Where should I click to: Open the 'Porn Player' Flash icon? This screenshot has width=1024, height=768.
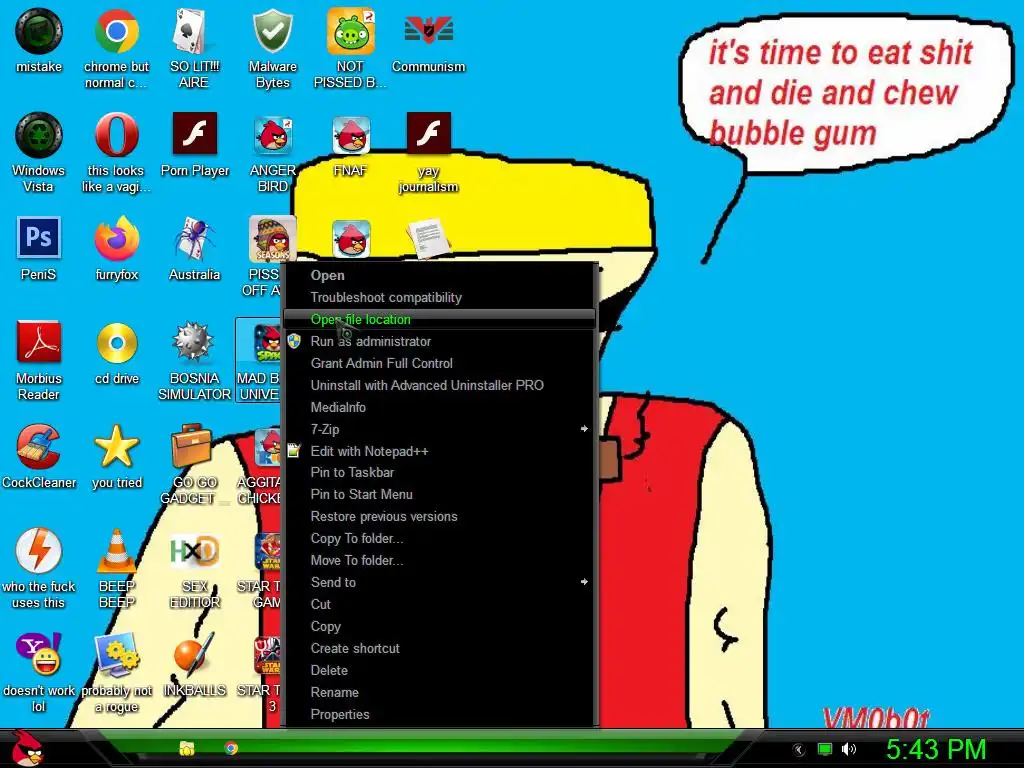(195, 145)
